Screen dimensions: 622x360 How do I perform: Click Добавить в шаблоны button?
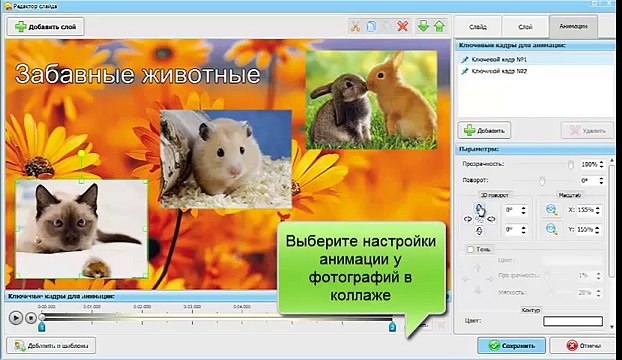[x=51, y=346]
